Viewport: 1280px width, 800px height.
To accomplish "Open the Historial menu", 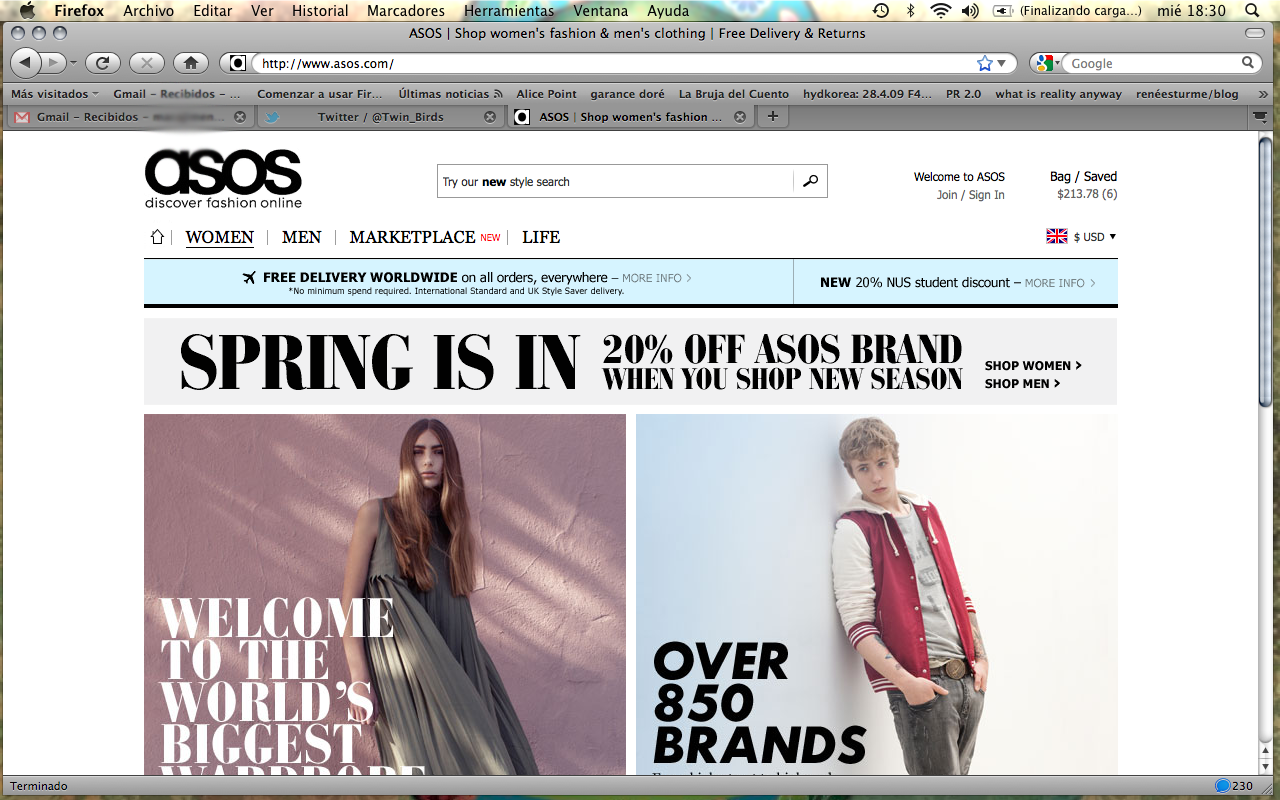I will pyautogui.click(x=320, y=11).
